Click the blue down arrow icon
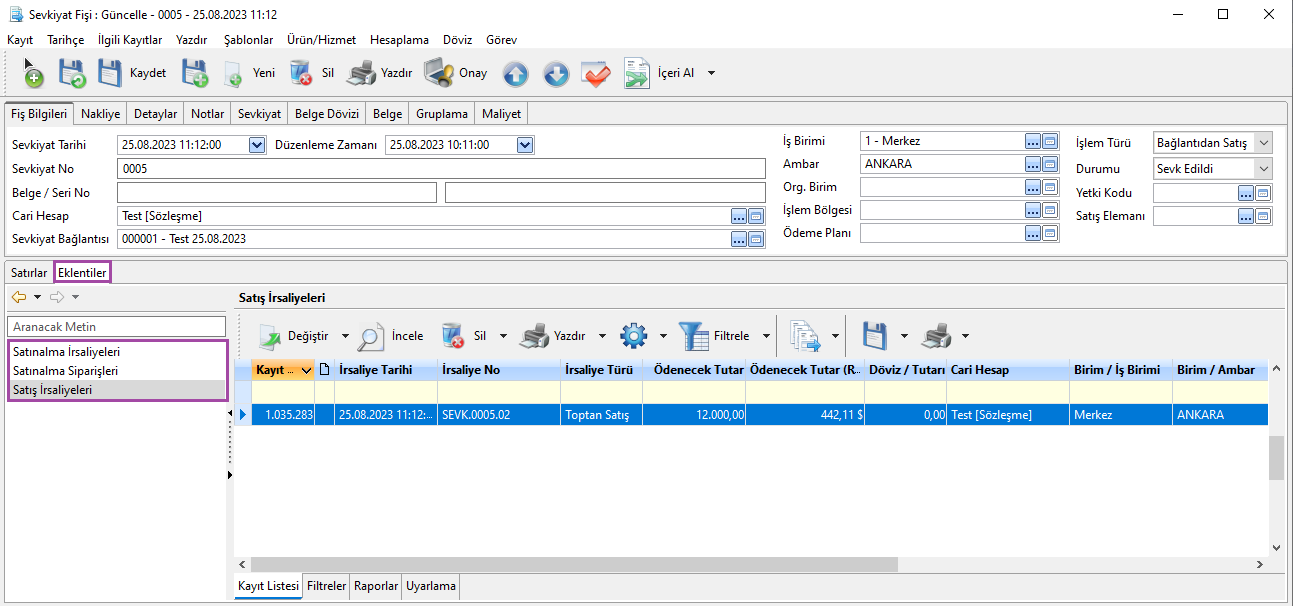 (x=556, y=73)
